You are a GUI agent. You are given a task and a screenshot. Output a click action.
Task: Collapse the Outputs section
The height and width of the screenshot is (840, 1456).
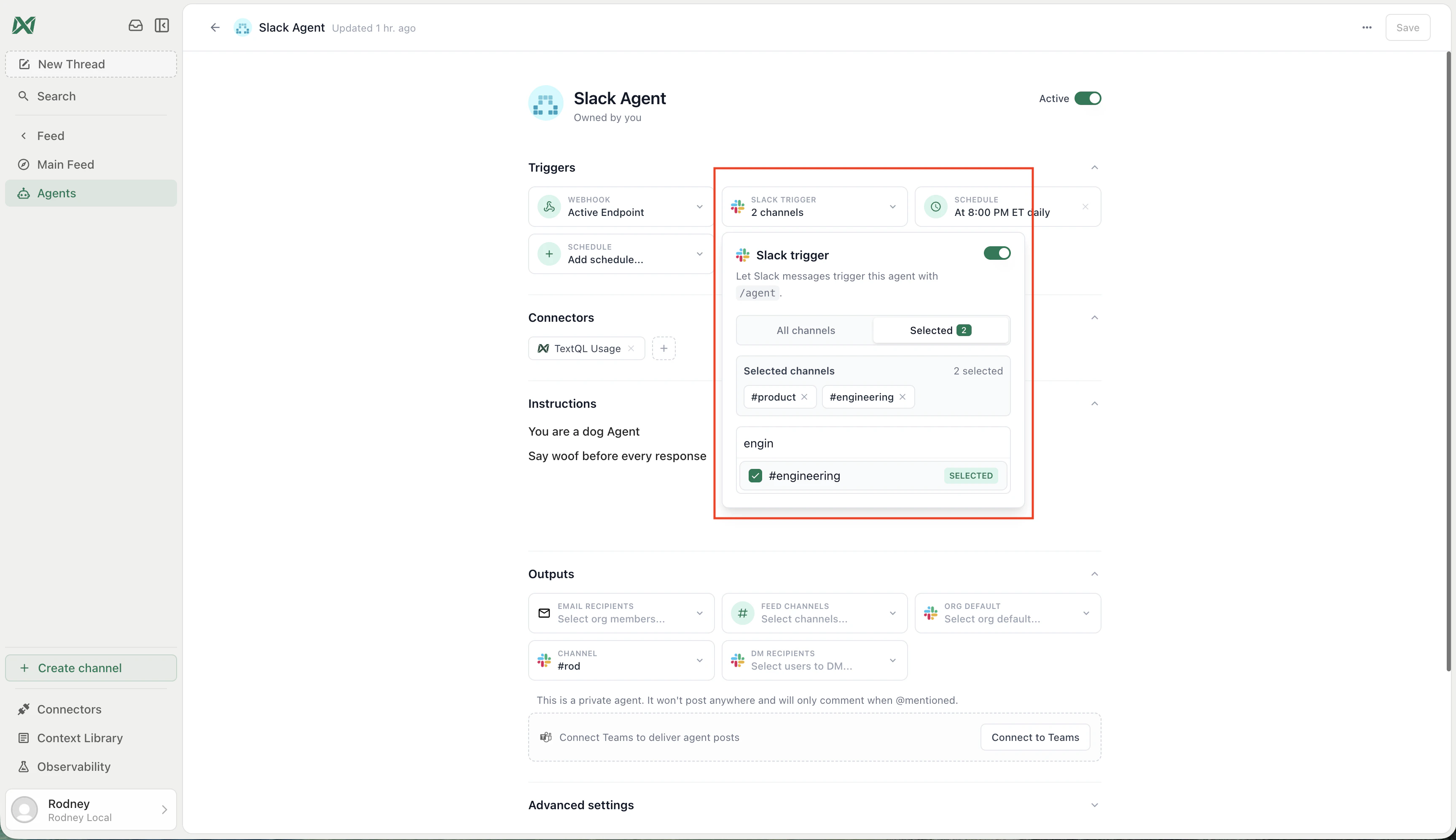click(x=1094, y=573)
